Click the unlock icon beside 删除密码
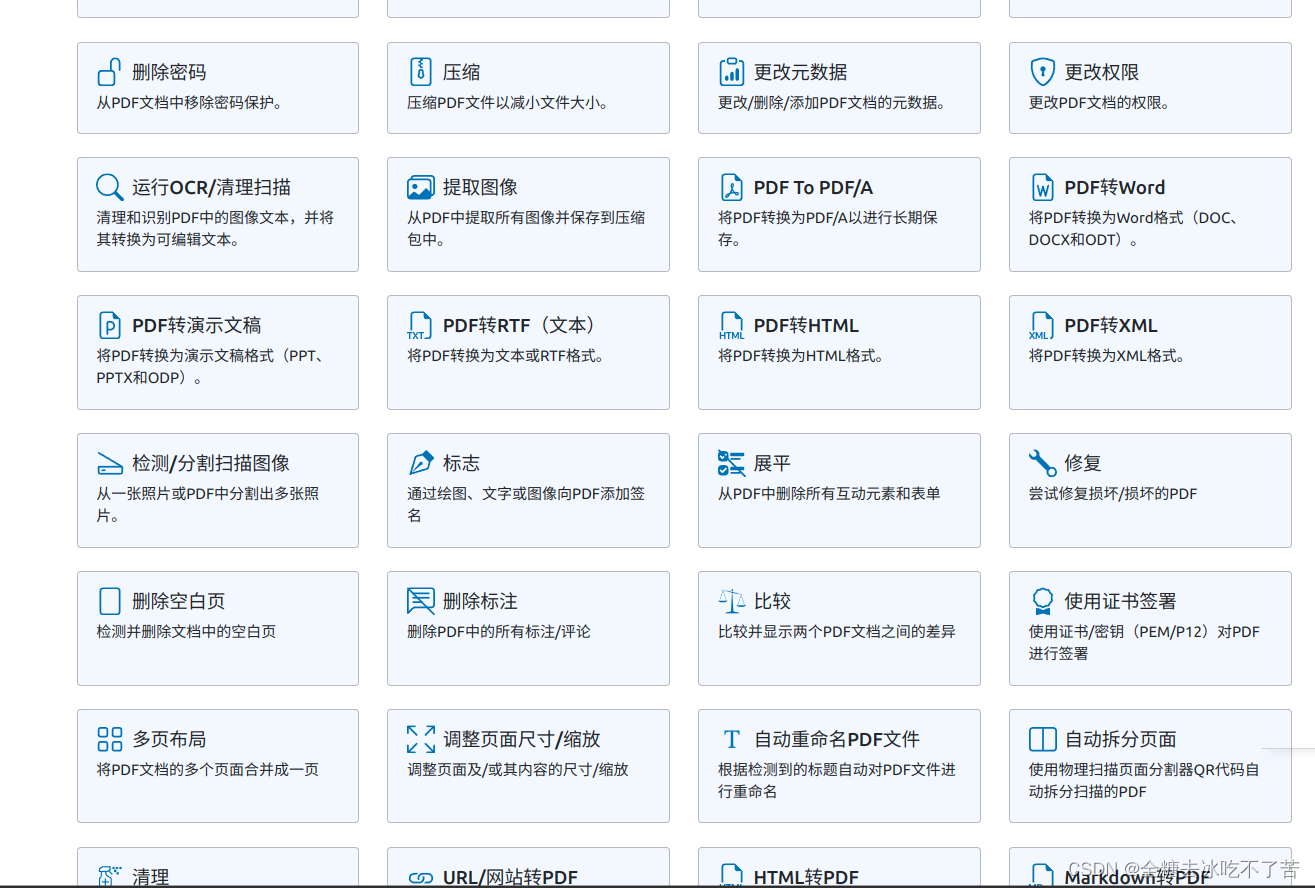 click(x=109, y=72)
